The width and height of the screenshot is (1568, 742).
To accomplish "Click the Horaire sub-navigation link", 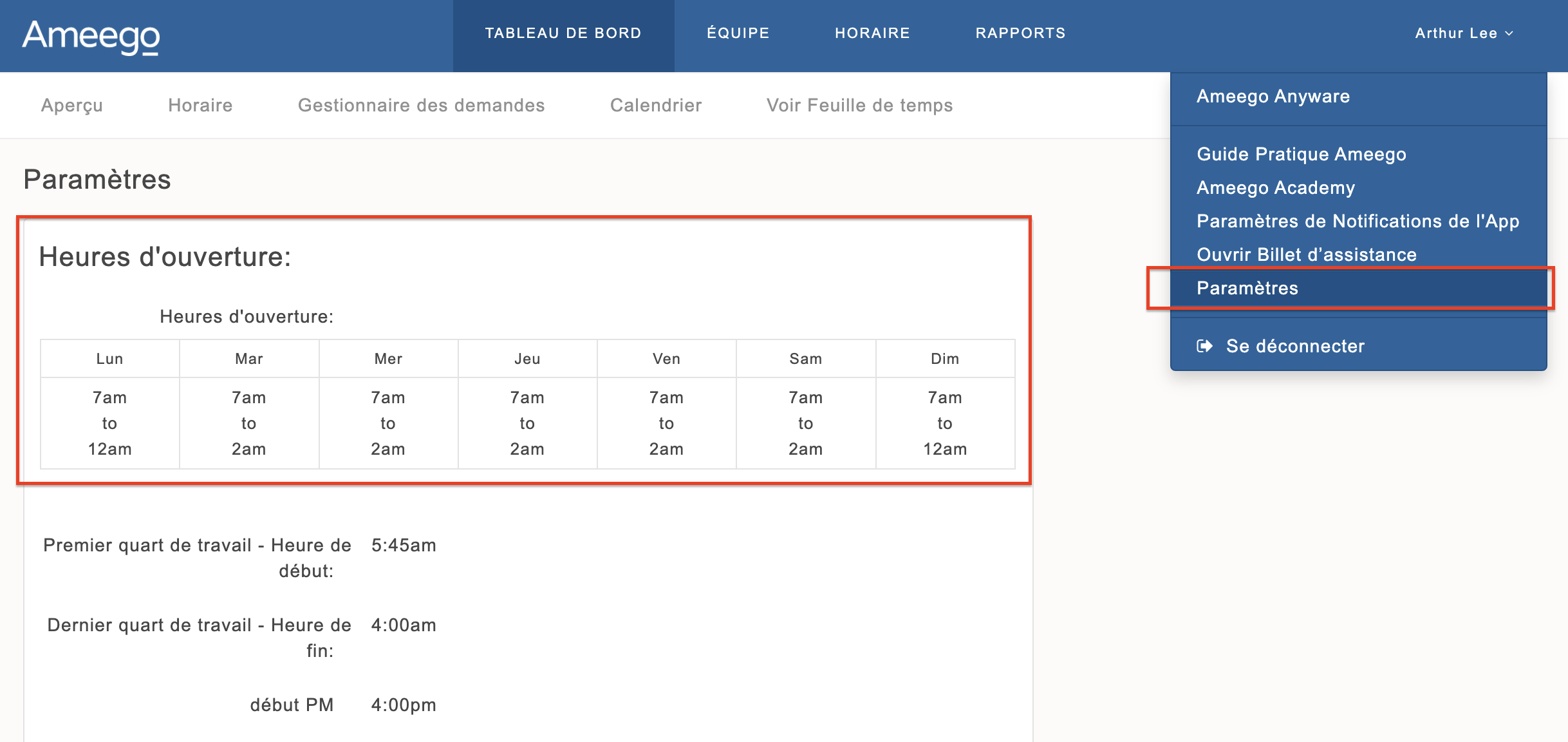I will (200, 105).
